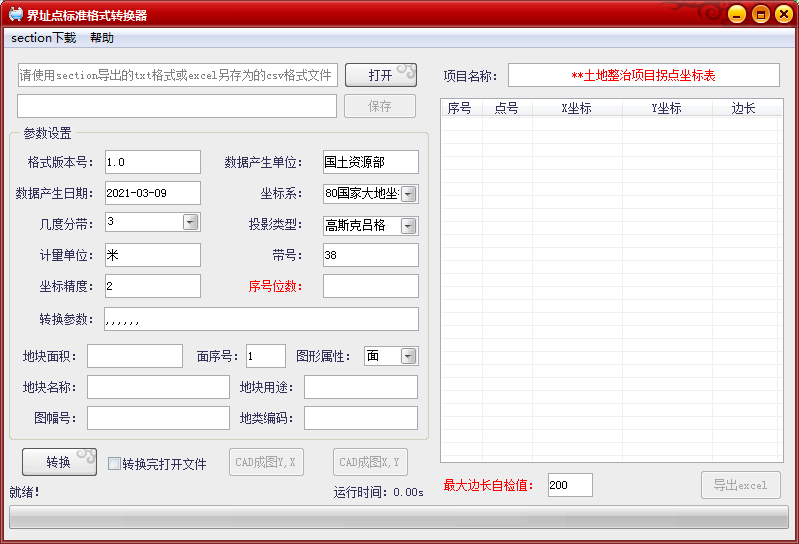The width and height of the screenshot is (799, 544).
Task: Click the app icon in title bar
Action: [x=16, y=14]
